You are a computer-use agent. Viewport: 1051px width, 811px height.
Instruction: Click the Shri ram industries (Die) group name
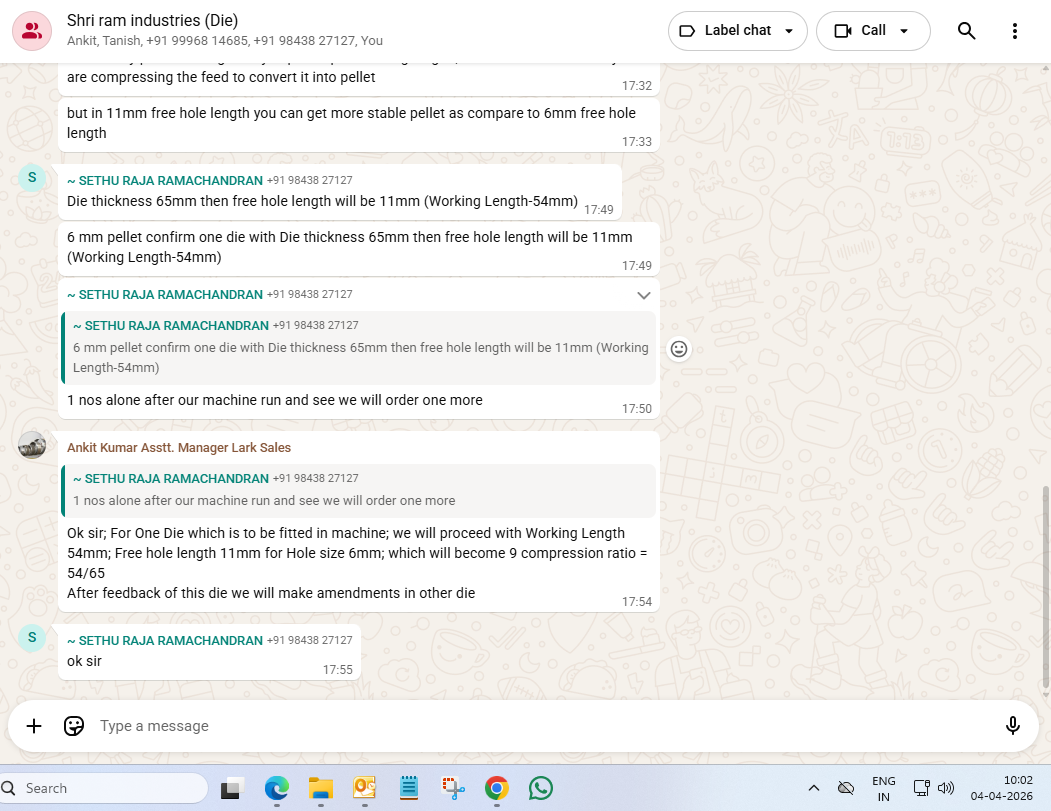coord(152,20)
